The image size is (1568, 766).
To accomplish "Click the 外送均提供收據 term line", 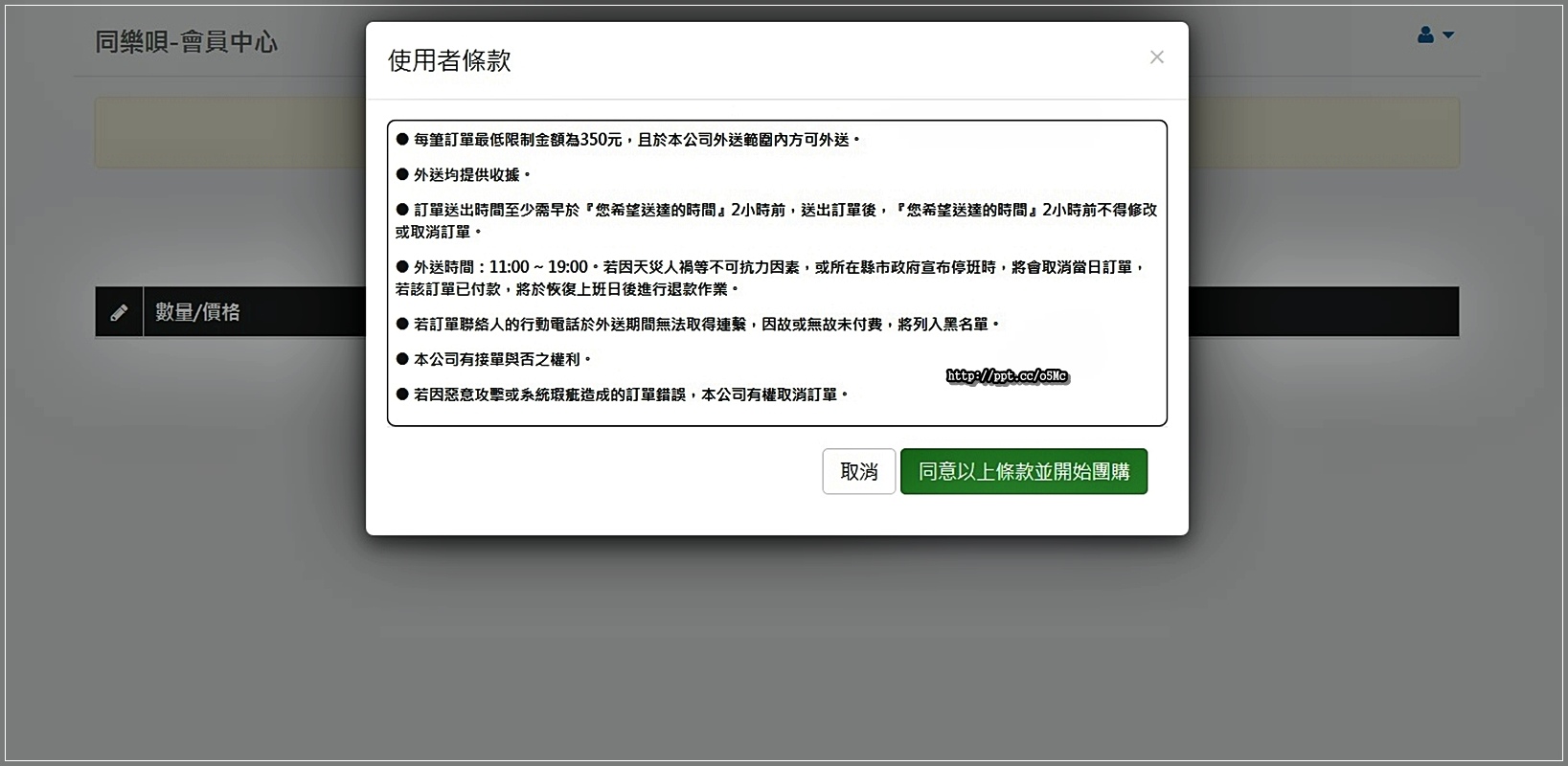I will point(466,175).
